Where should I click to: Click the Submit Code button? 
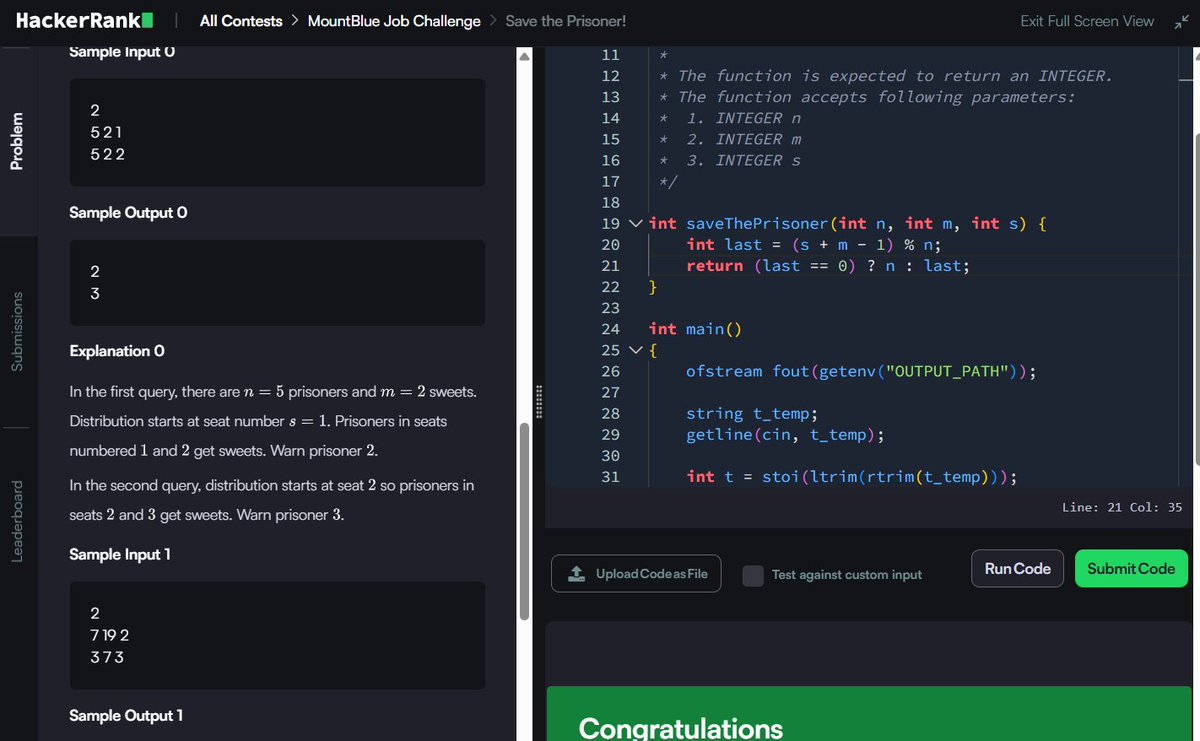pyautogui.click(x=1131, y=568)
